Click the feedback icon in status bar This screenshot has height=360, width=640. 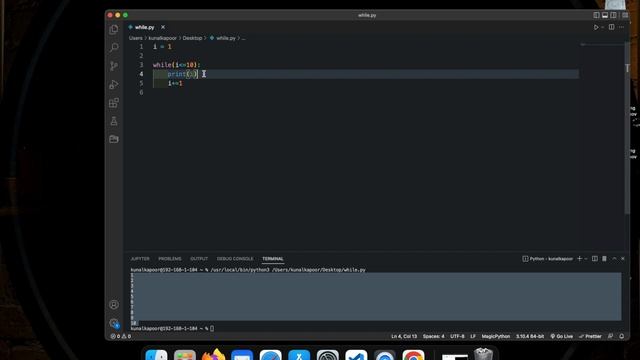tap(611, 336)
